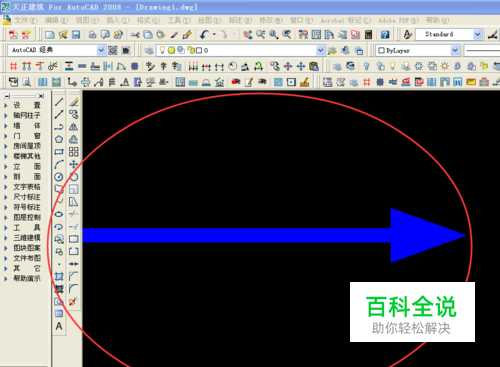500x367 pixels.
Task: Open the AutoCAD 经典 workspace dropdown
Action: coord(101,50)
